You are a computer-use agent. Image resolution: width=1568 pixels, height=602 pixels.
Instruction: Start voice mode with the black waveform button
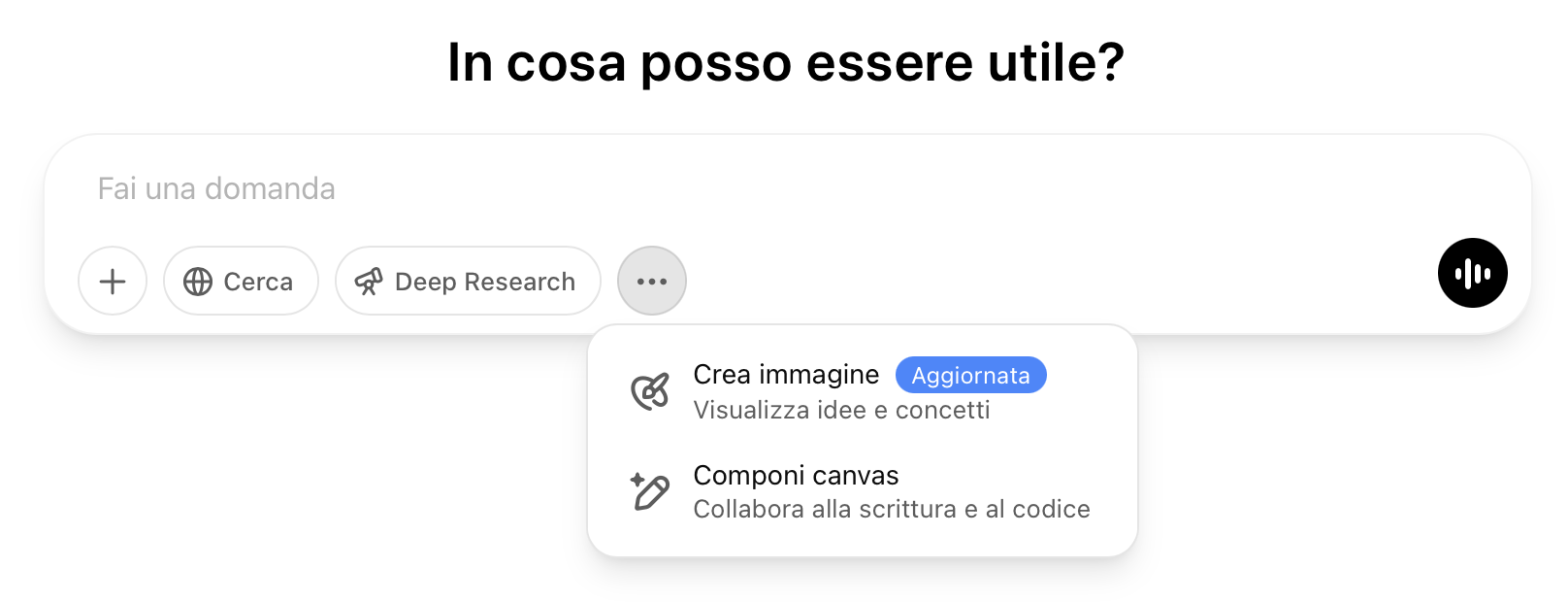[1472, 273]
